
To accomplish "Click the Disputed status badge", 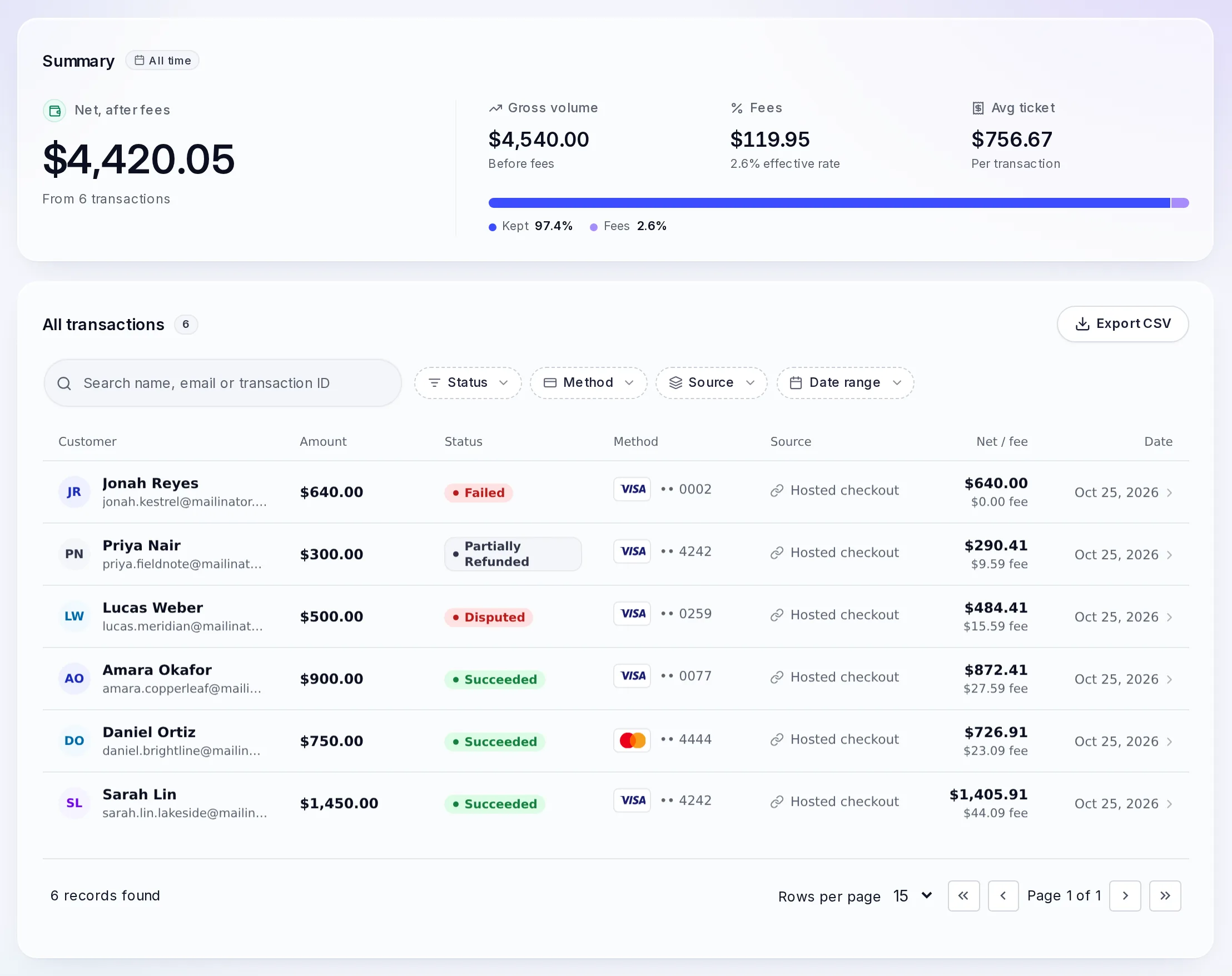I will tap(489, 617).
